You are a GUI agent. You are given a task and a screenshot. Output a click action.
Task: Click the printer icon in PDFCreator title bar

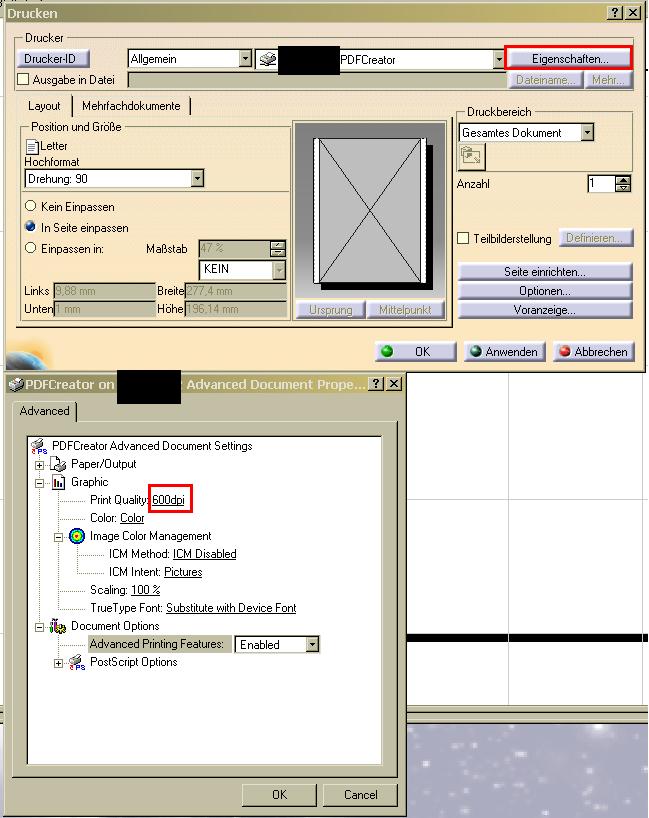click(x=16, y=384)
